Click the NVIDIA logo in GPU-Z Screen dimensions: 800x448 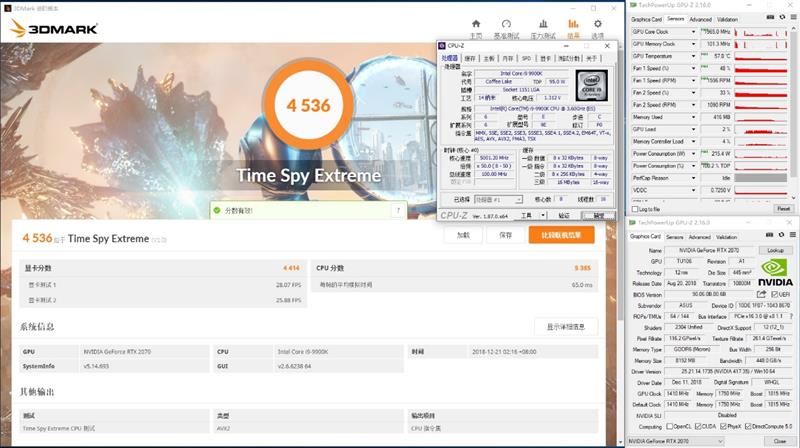775,272
